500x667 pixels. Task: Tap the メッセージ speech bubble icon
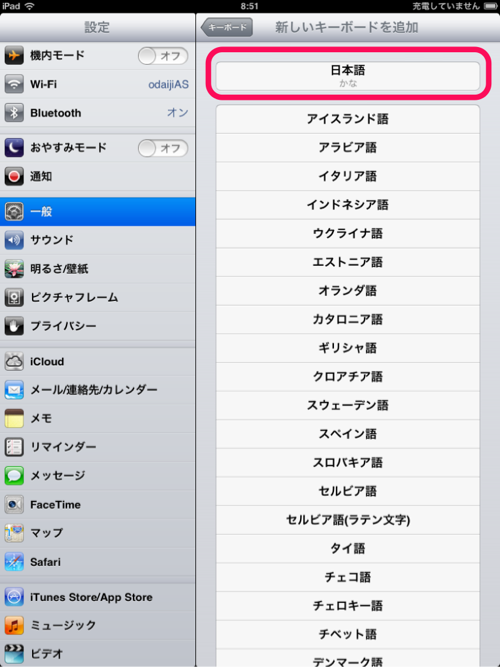click(14, 476)
